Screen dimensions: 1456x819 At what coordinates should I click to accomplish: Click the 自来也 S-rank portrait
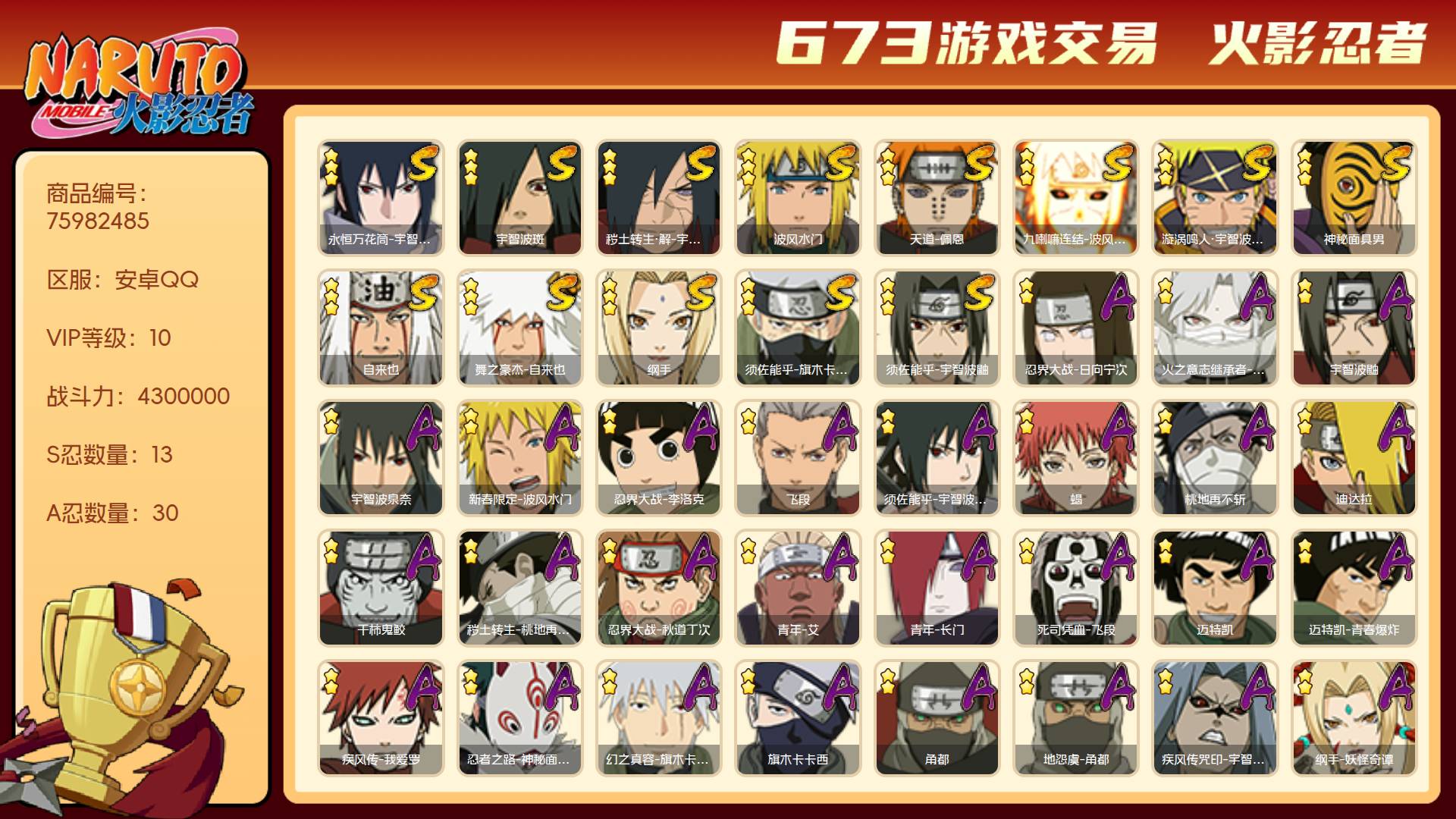[381, 328]
